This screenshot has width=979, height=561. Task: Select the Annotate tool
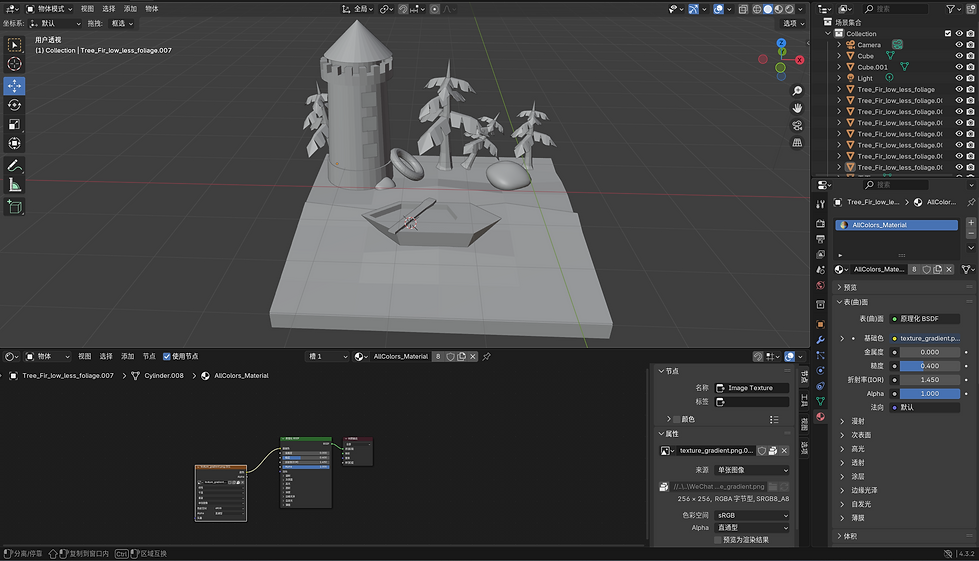click(14, 166)
